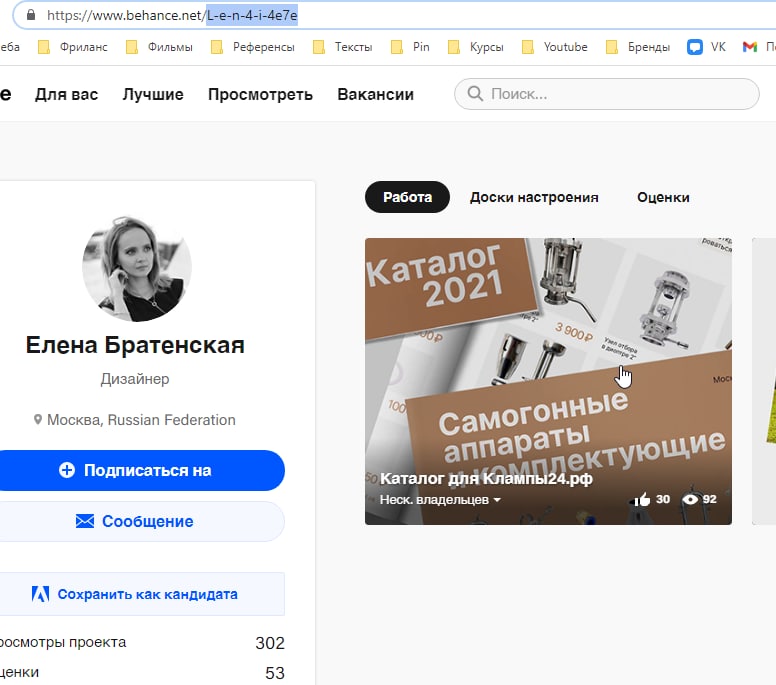The image size is (776, 685).
Task: Click the Behance URL in the address bar
Action: 172,15
